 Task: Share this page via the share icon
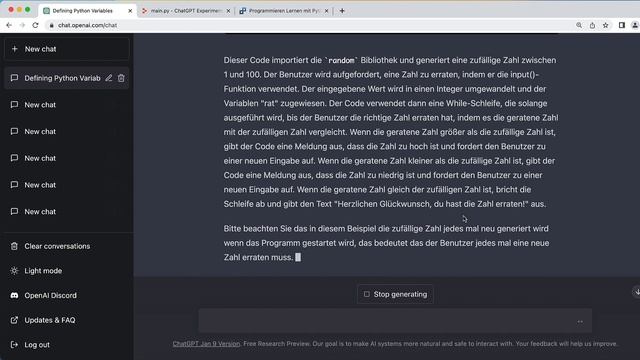point(592,25)
